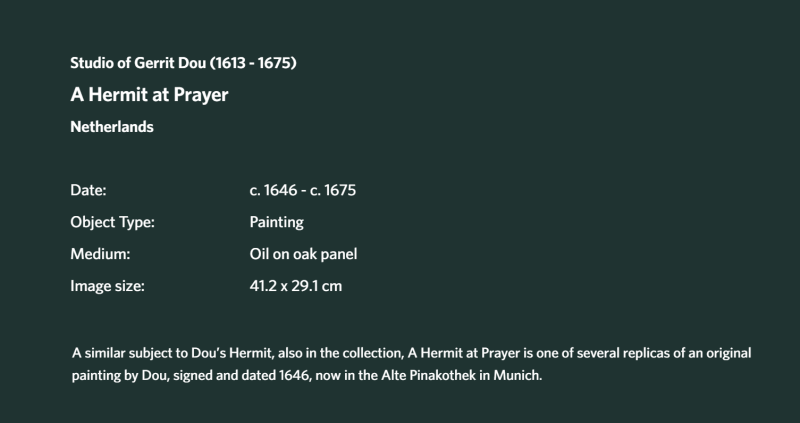Click "Dou's Hermit" in the description
Screen dimensions: 800x423
pos(233,353)
